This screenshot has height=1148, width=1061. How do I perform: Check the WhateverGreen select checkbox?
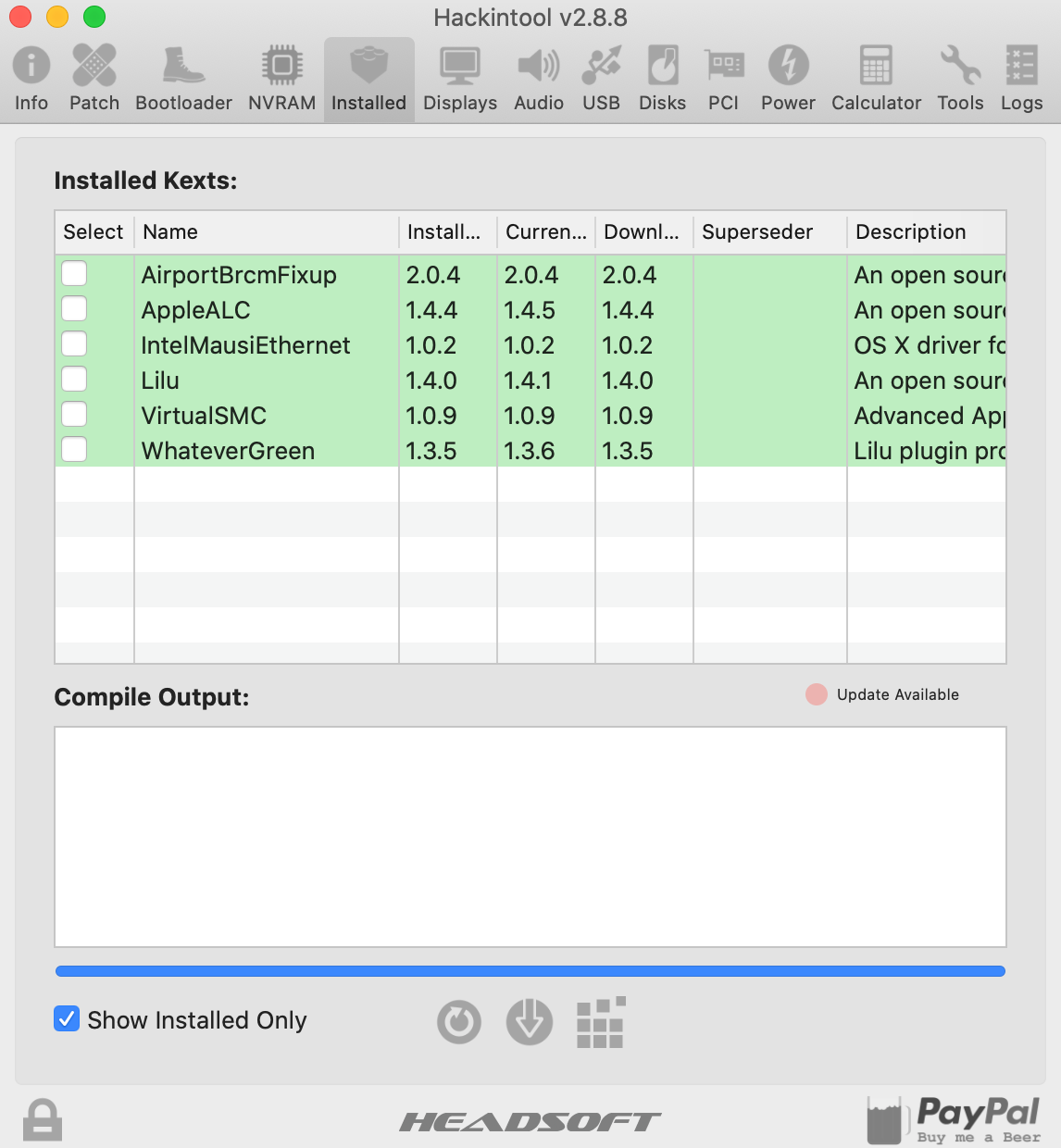[x=74, y=449]
